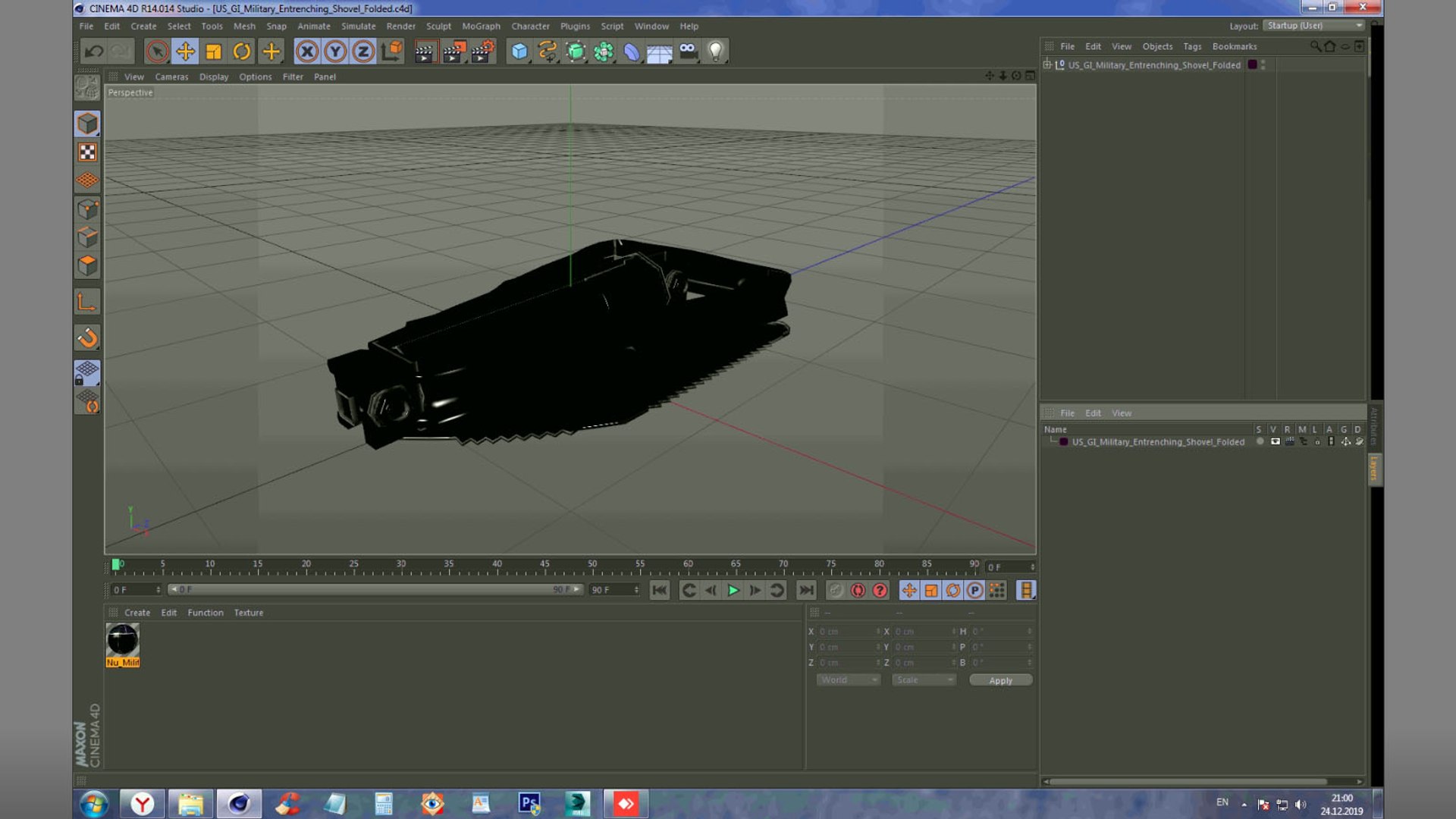Viewport: 1456px width, 819px height.
Task: Toggle X axis lock
Action: point(307,52)
